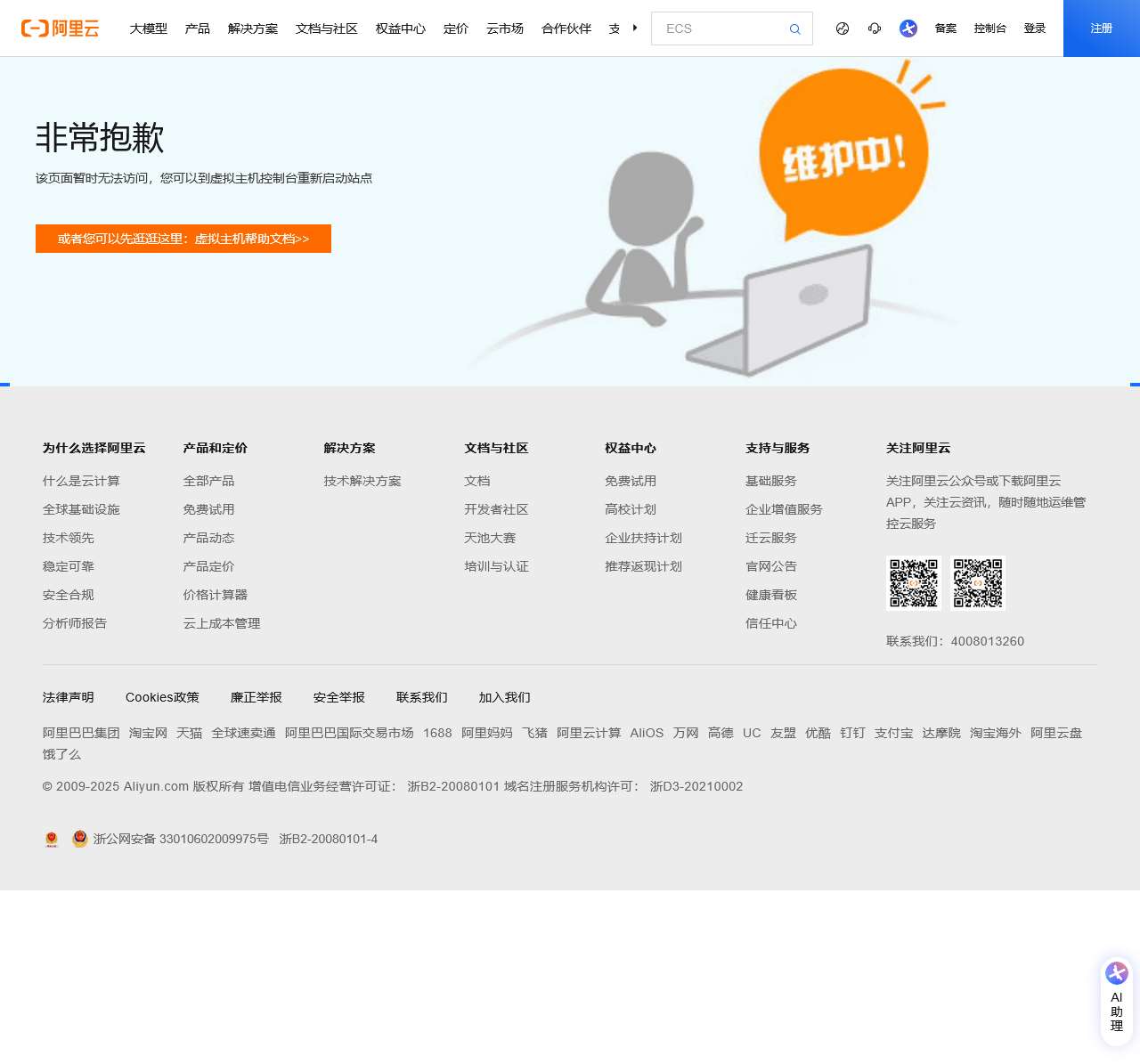Click 安全举报 in footer
This screenshot has width=1140, height=1064.
tap(339, 697)
